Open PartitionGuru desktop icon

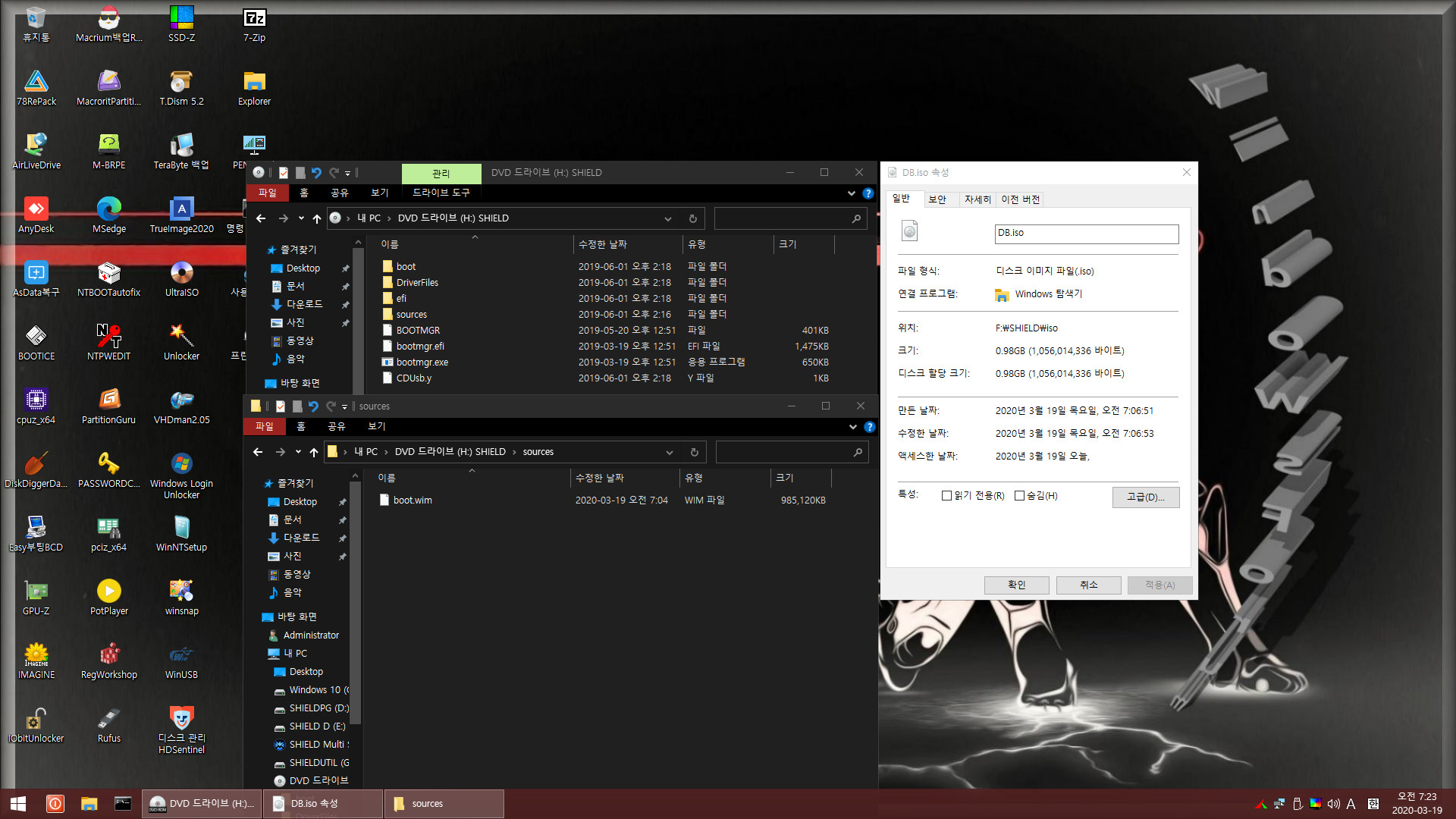108,406
